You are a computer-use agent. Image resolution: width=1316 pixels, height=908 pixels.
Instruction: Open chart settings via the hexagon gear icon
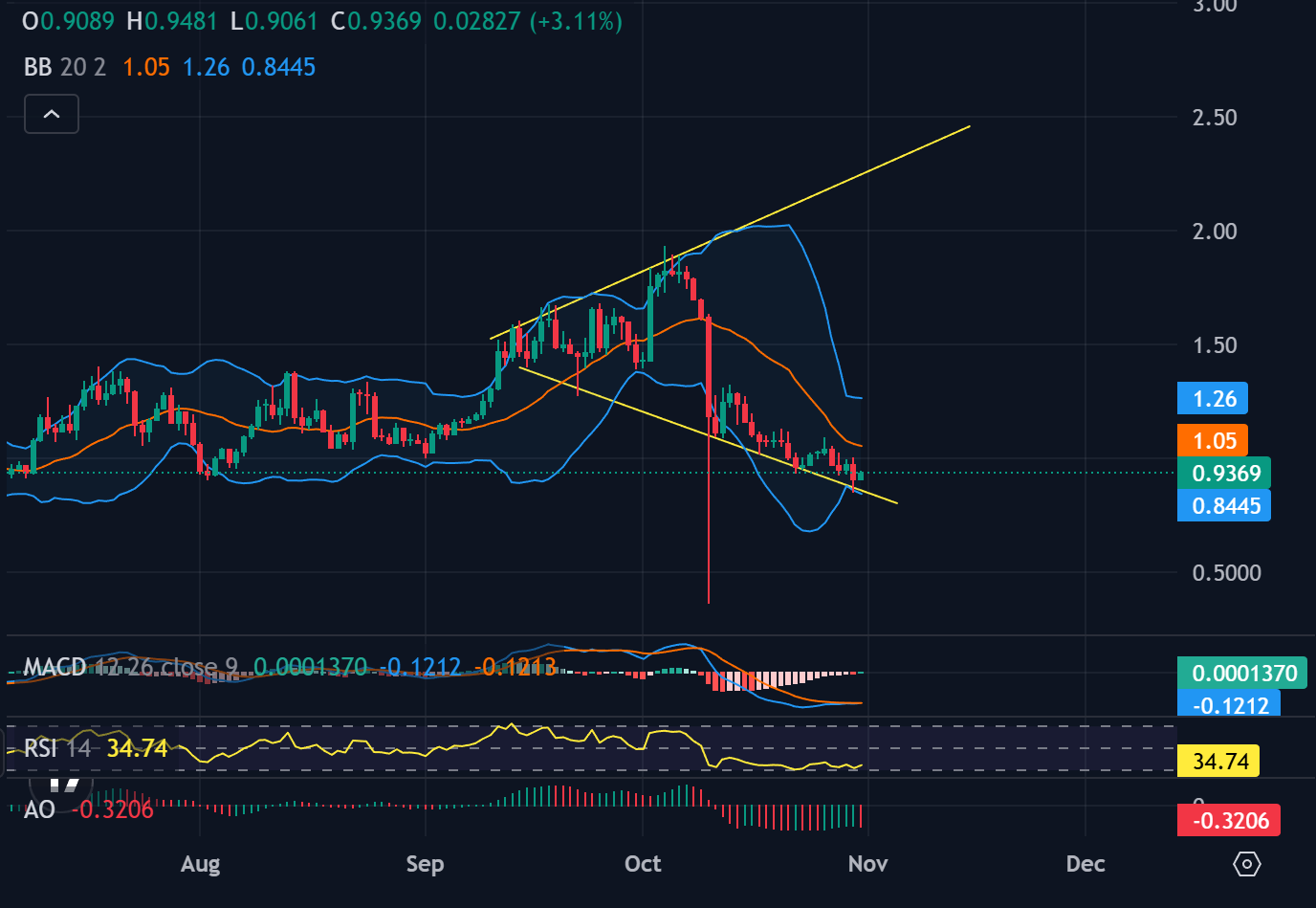coord(1247,864)
